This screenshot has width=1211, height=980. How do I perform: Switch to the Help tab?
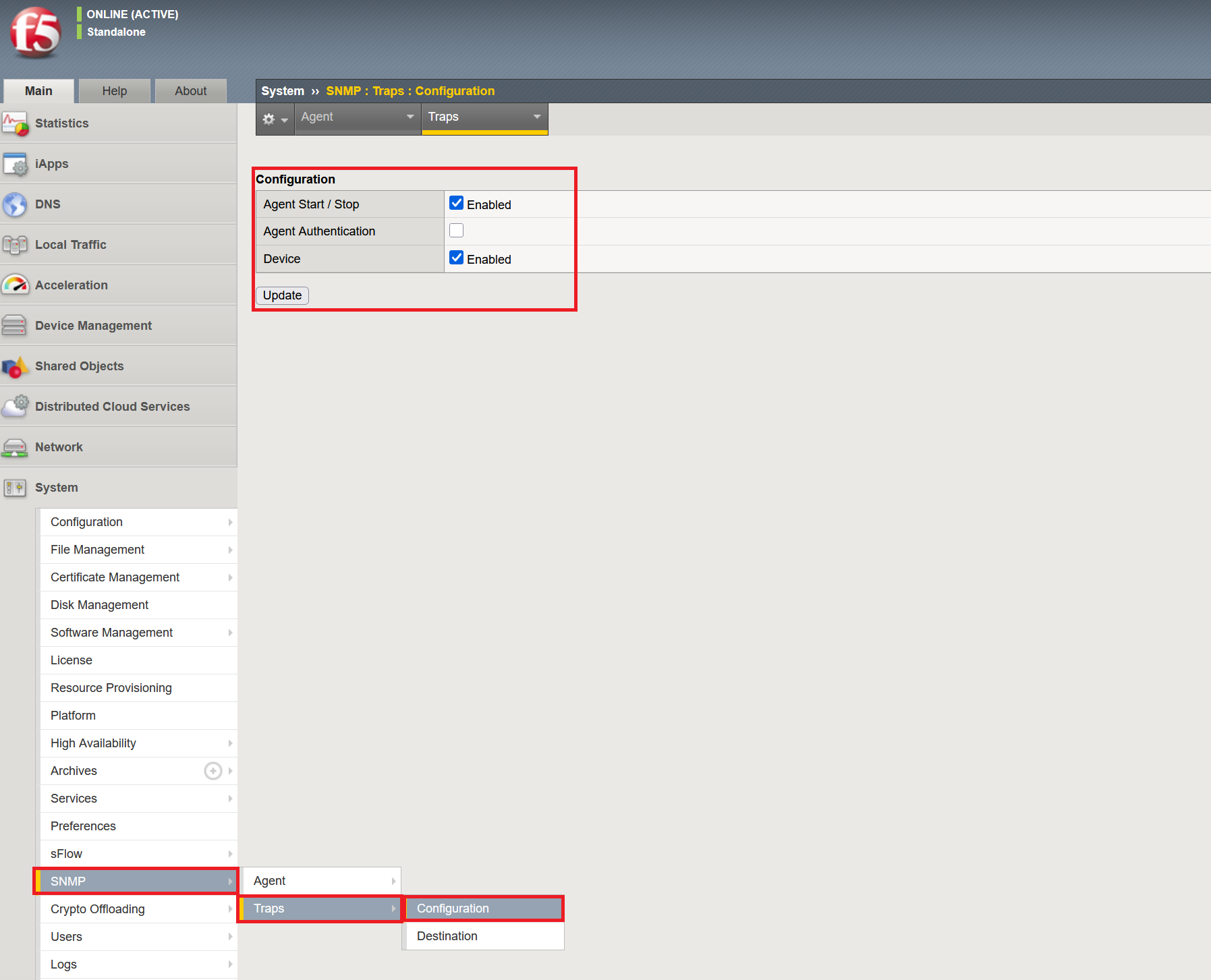click(x=115, y=91)
